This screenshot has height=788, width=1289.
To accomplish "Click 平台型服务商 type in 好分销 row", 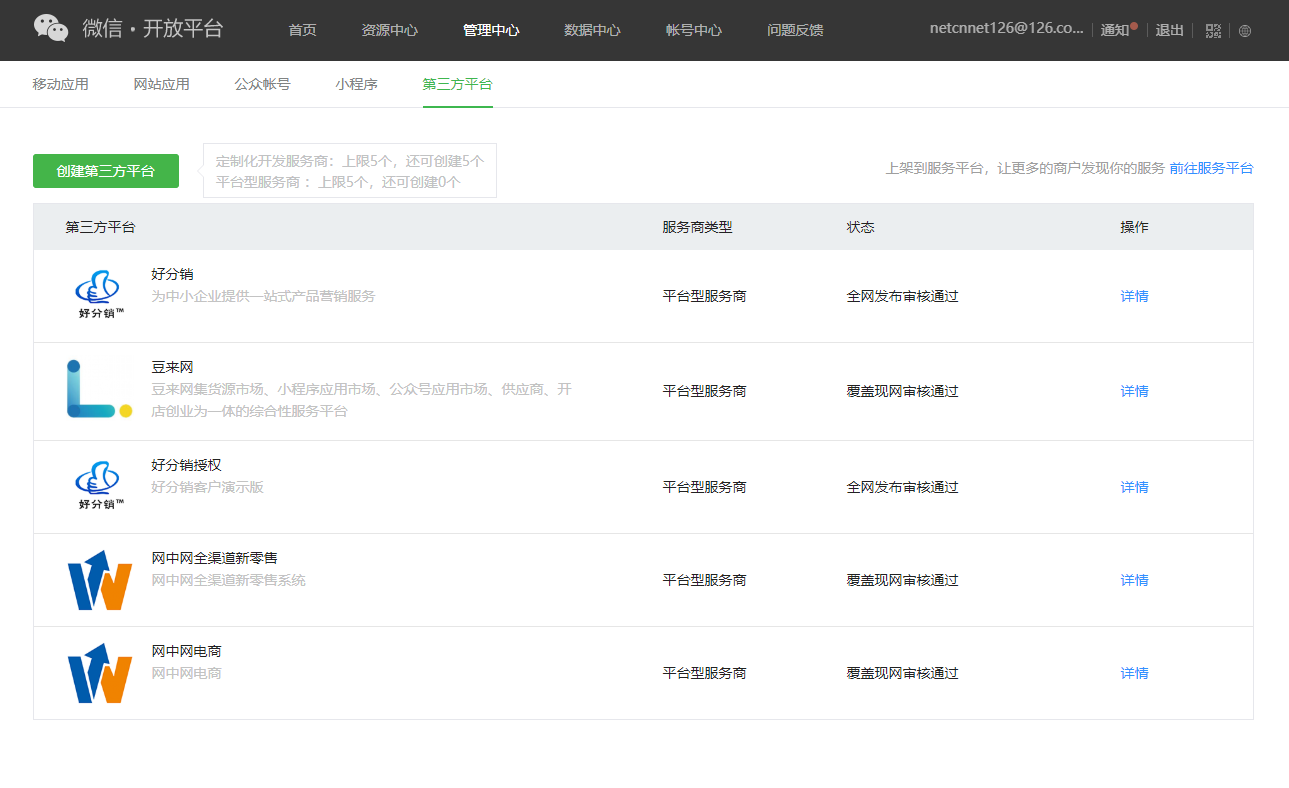I will point(704,296).
